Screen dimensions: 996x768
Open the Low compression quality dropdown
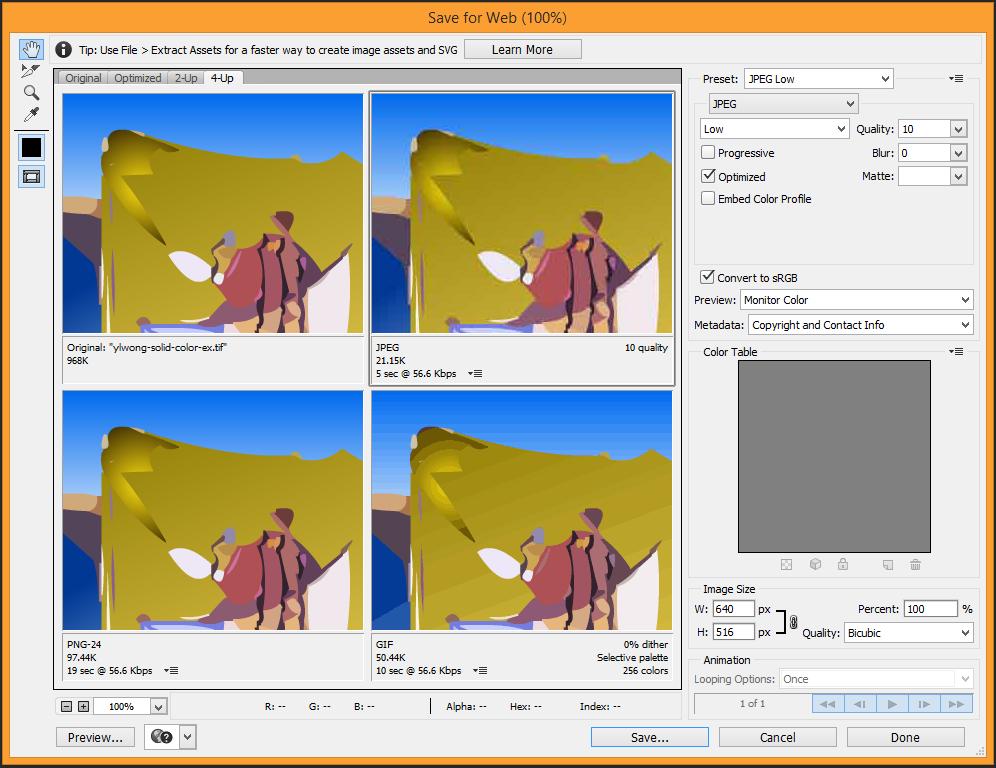coord(774,129)
